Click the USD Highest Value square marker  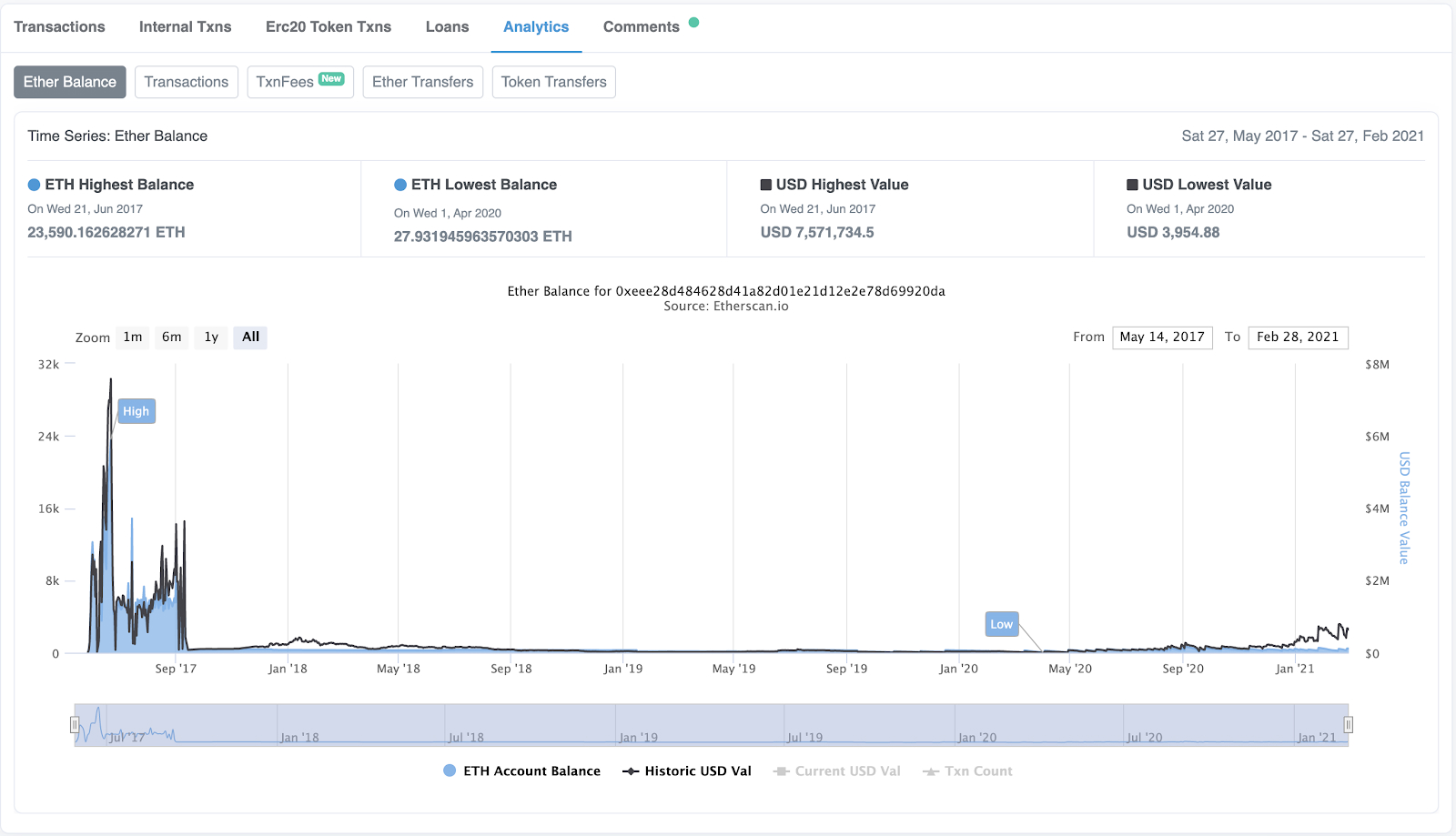point(766,185)
